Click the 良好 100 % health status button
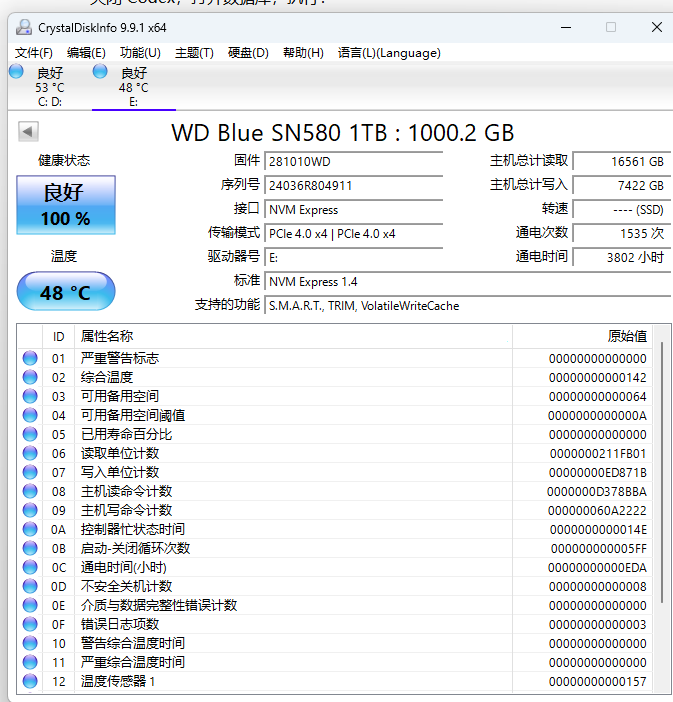 [66, 205]
